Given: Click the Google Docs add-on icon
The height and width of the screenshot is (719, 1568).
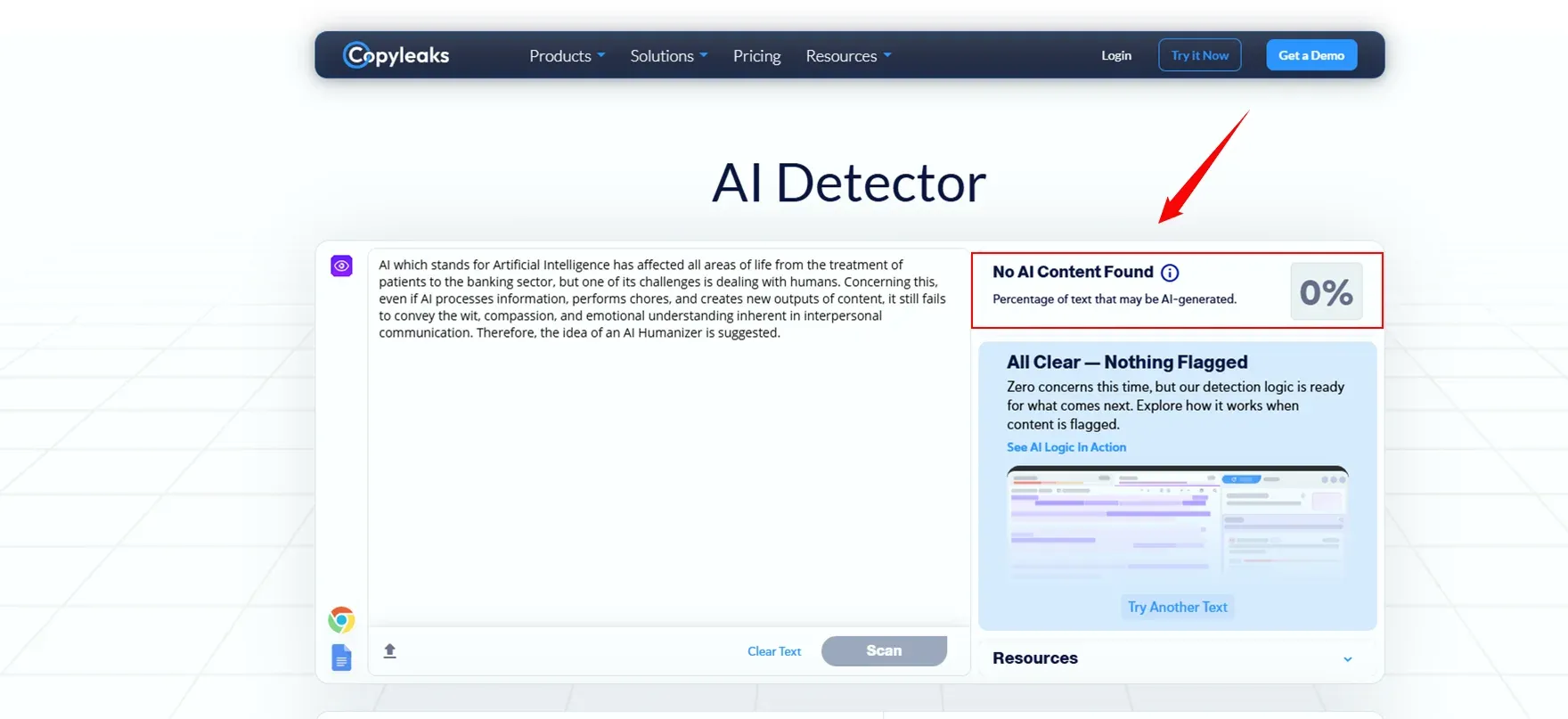Looking at the screenshot, I should [x=341, y=658].
